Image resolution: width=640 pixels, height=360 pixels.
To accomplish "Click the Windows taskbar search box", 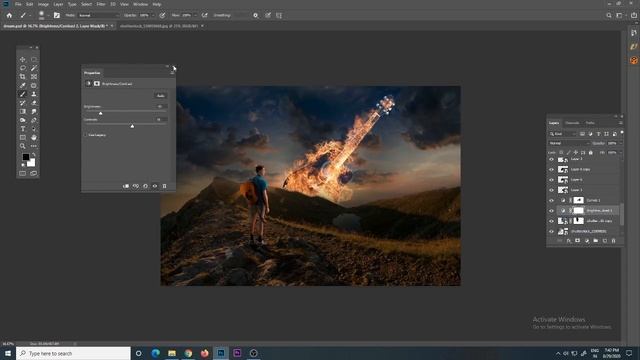I will coord(73,353).
